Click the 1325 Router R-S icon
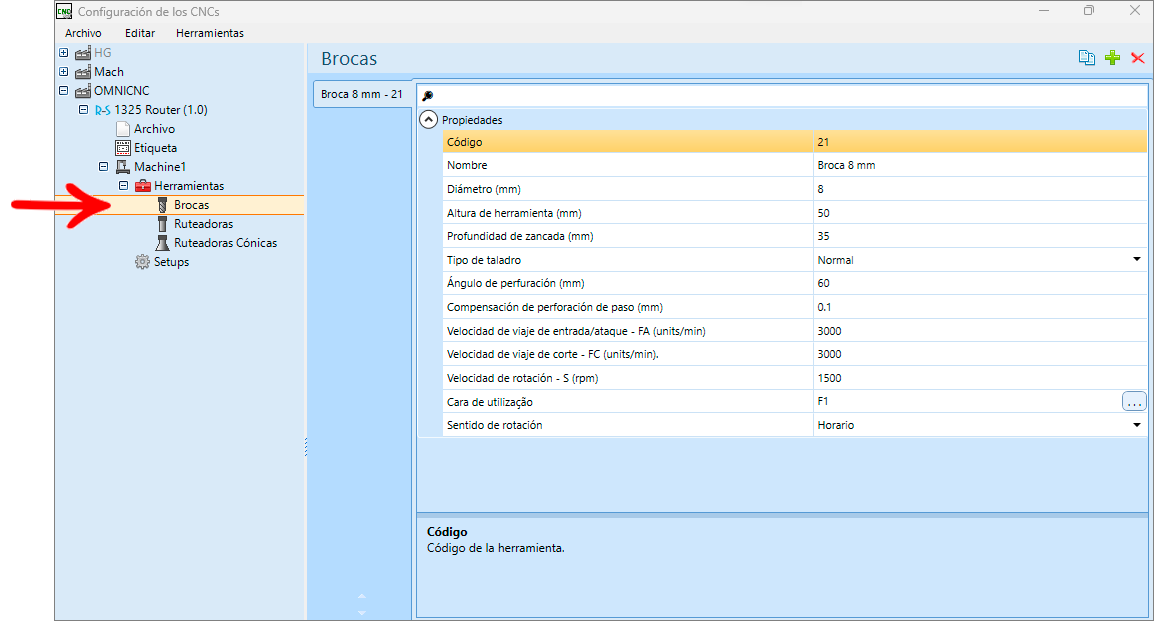The height and width of the screenshot is (621, 1154). (x=102, y=110)
